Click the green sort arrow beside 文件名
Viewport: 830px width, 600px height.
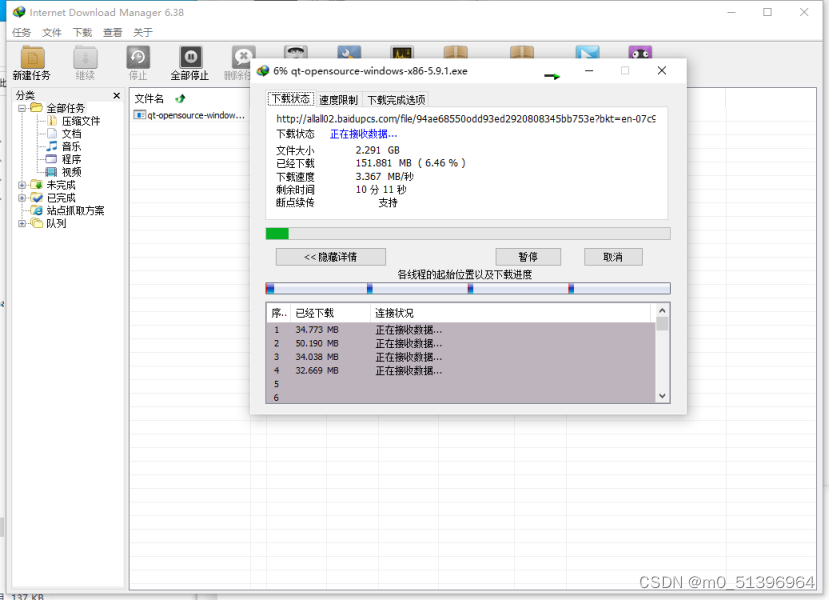coord(181,98)
